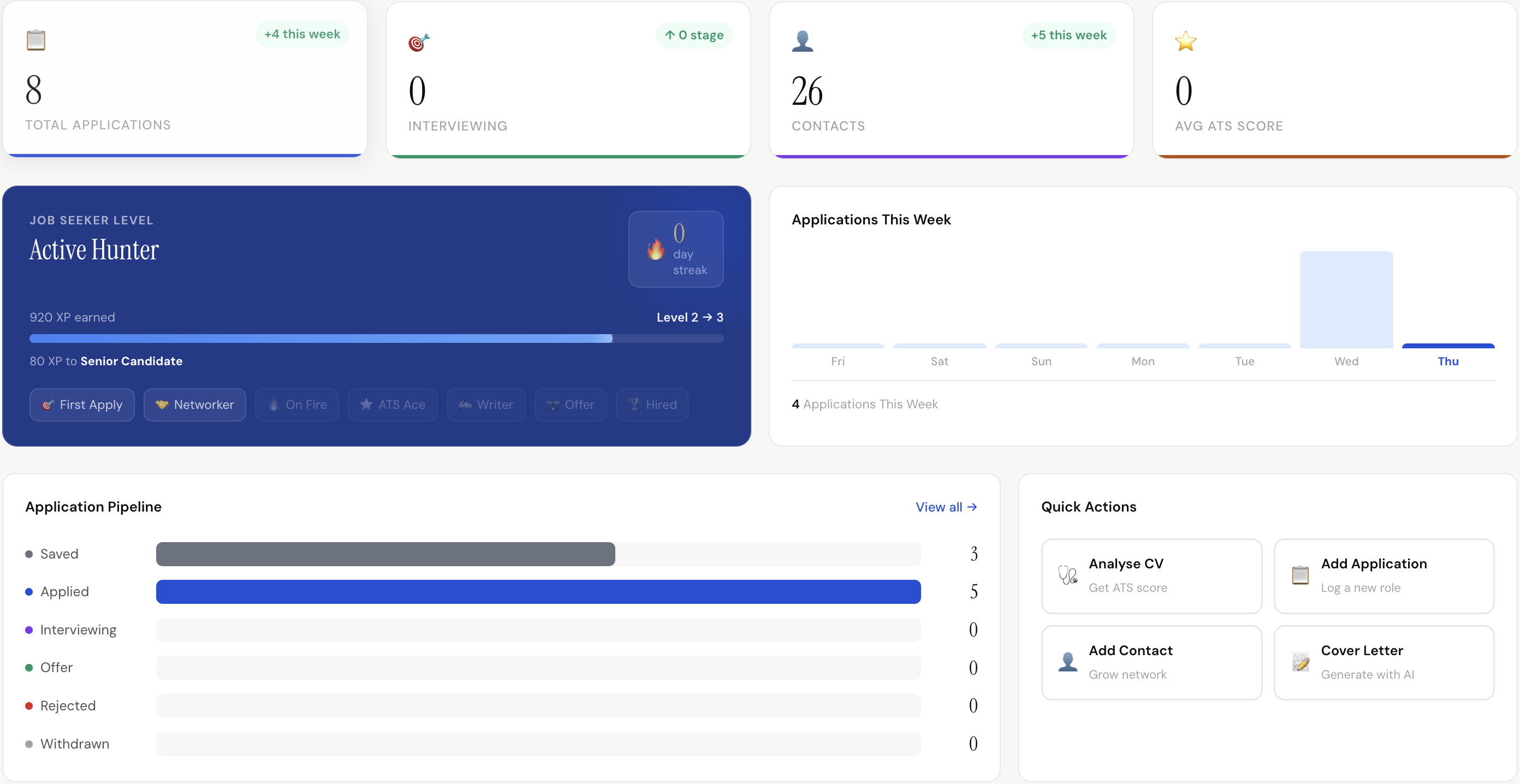Click the writing hand icon in Writer badge

coord(465,404)
